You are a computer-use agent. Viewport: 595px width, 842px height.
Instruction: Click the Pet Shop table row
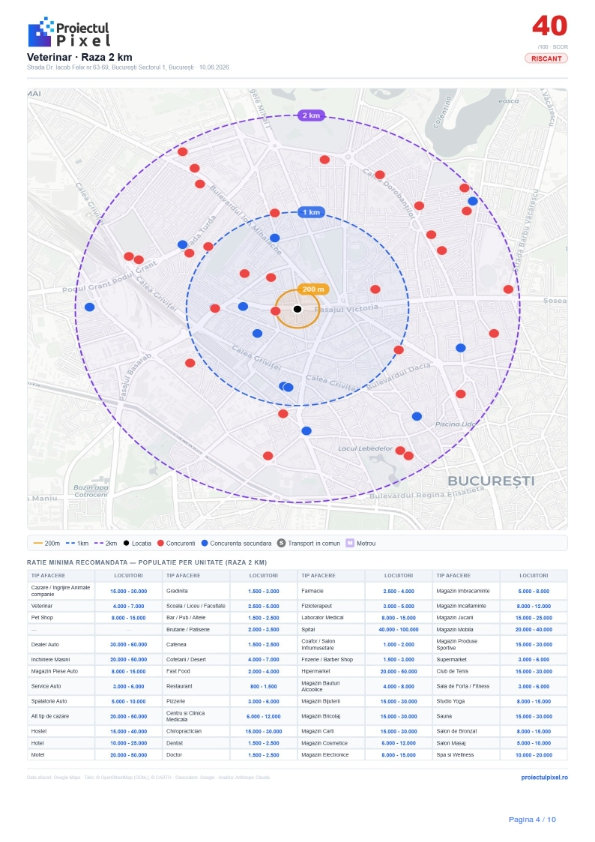pos(95,618)
